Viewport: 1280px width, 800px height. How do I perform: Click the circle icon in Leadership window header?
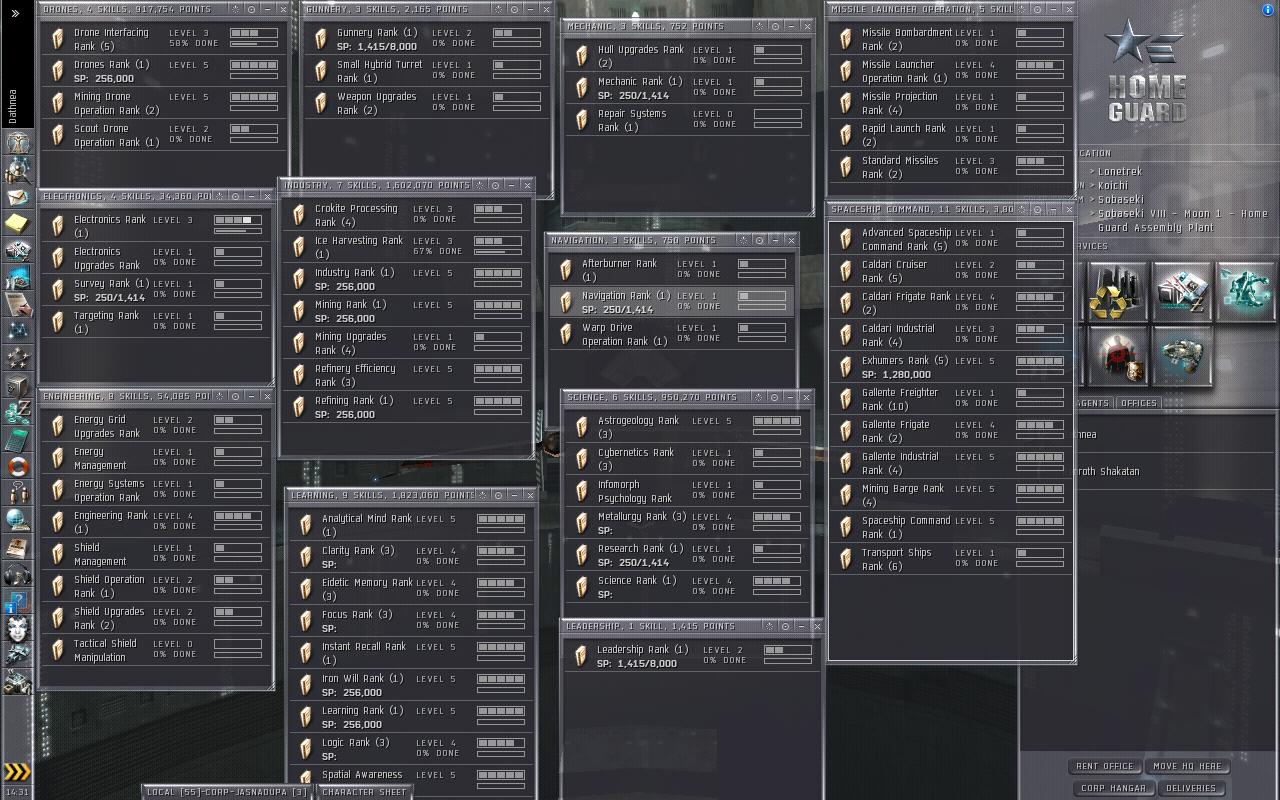(785, 626)
